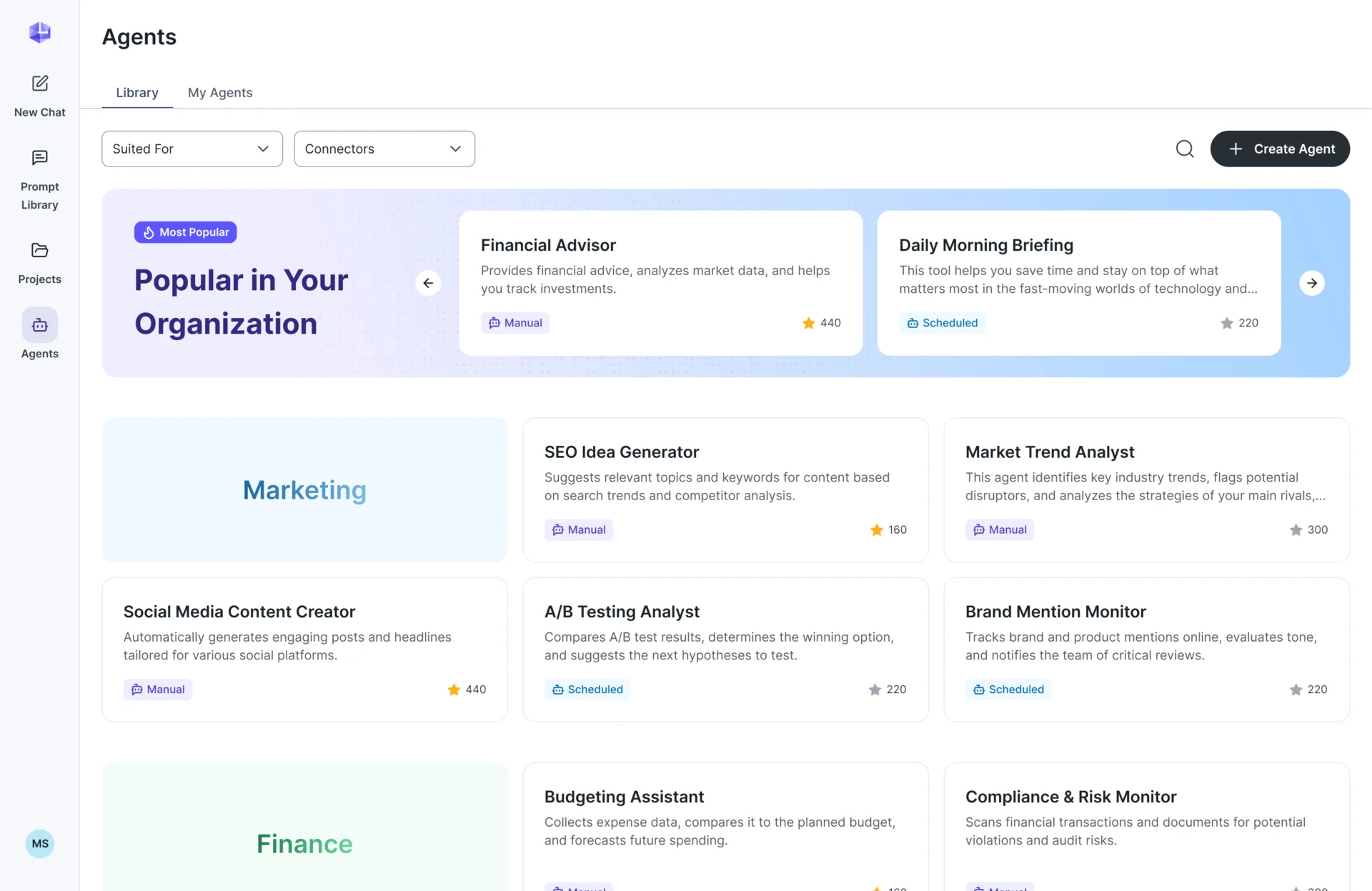Expand the Connectors dropdown
Viewport: 1372px width, 891px height.
click(384, 149)
